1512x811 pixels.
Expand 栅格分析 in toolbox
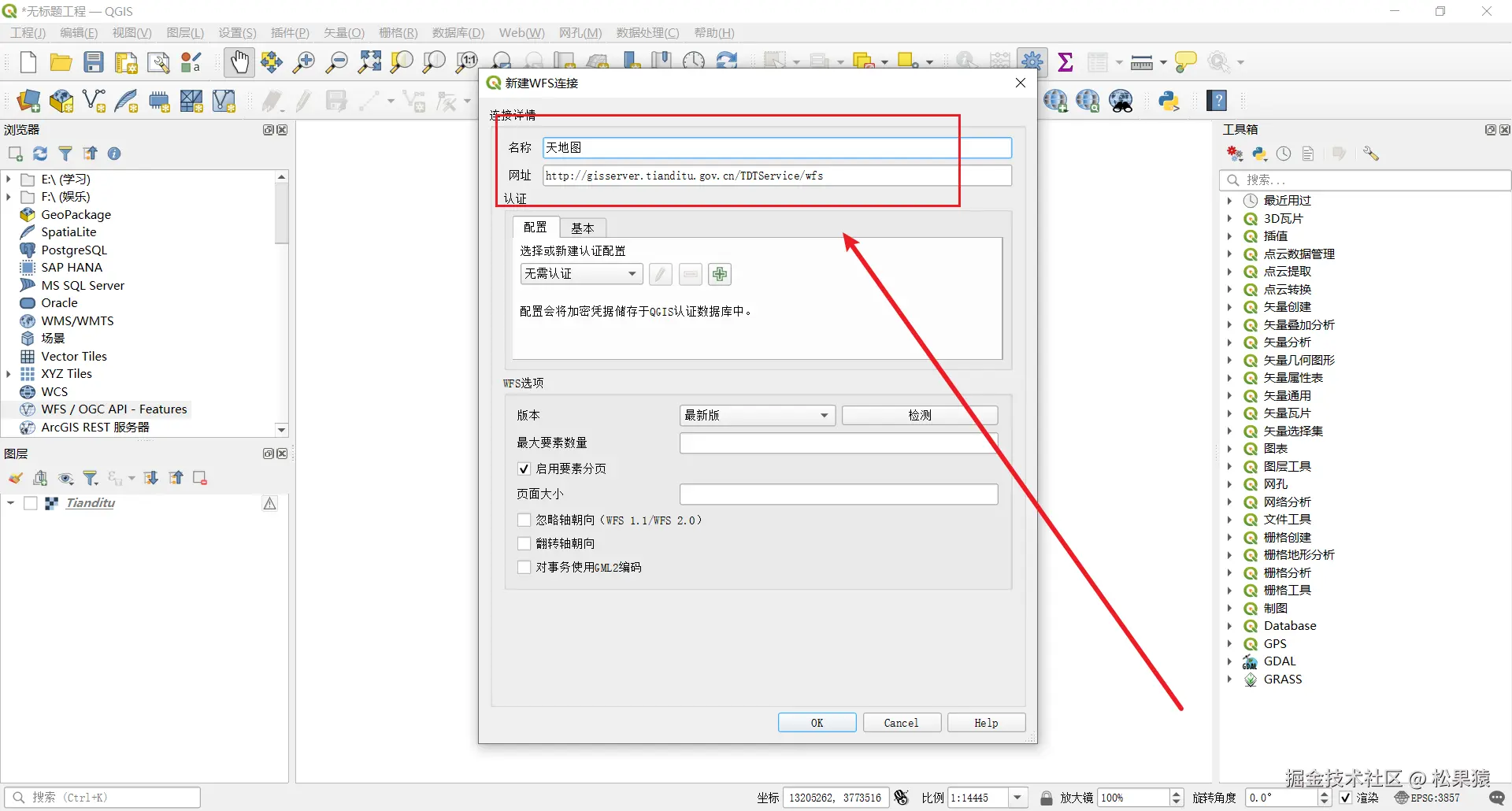tap(1229, 573)
